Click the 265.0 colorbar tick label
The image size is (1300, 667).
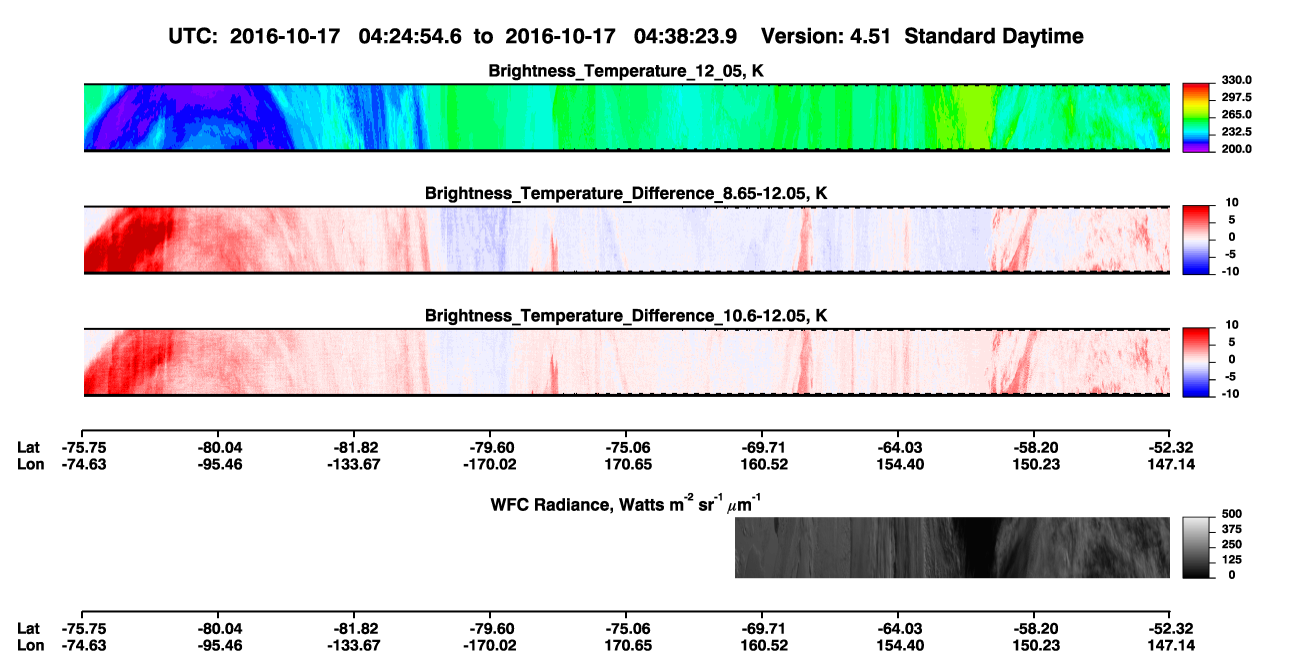[1237, 114]
